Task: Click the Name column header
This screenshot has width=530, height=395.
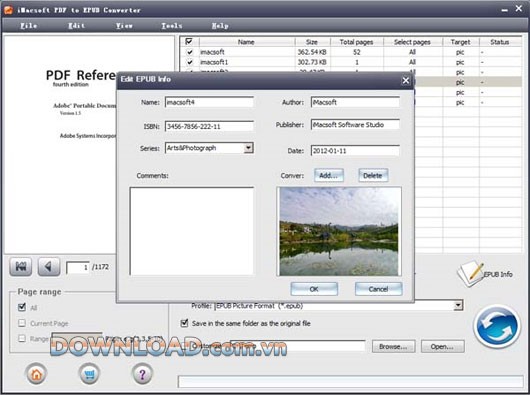Action: 246,42
